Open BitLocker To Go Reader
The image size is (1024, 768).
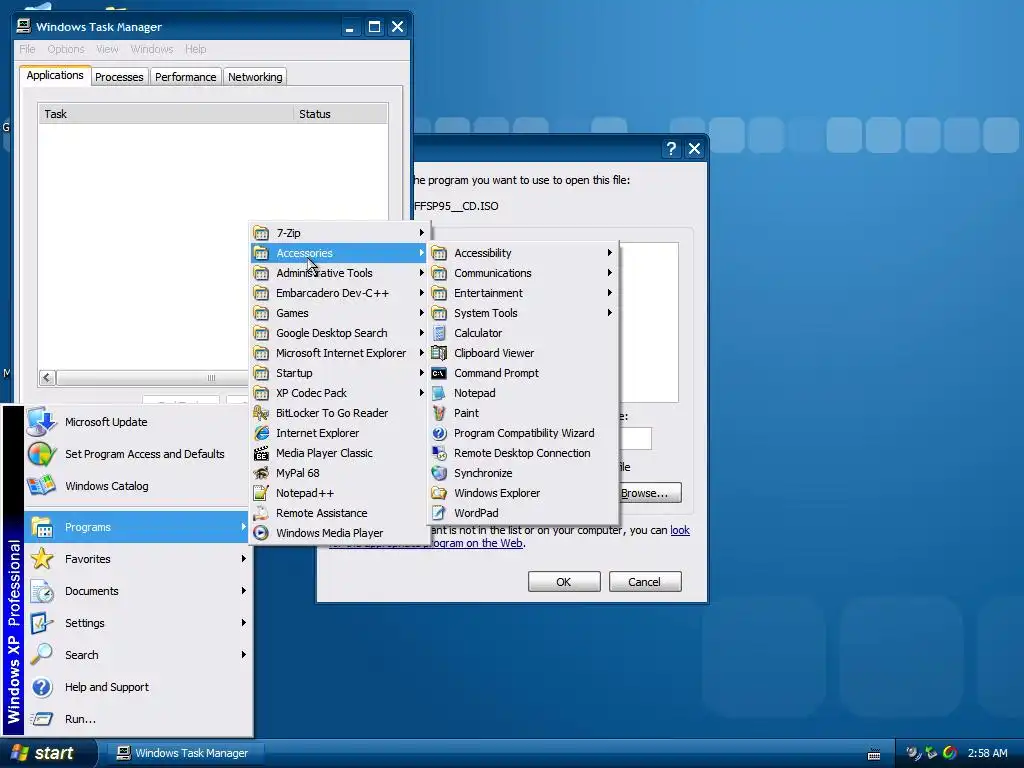point(339,413)
